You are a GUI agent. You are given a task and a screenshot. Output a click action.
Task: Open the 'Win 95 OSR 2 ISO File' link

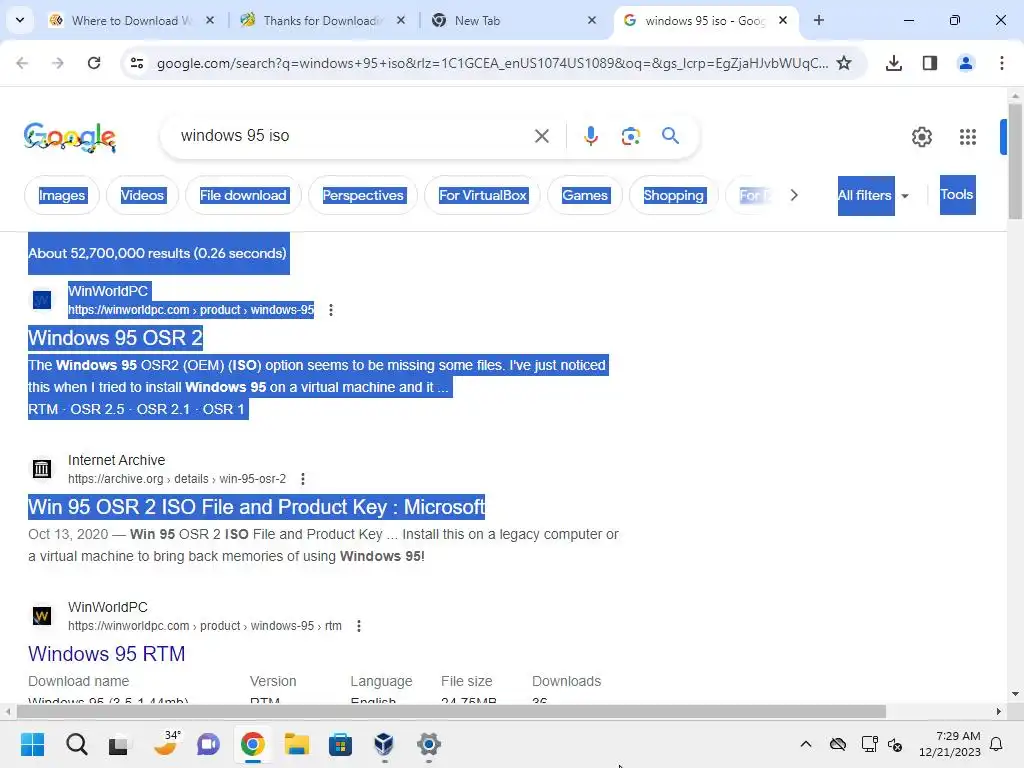(257, 507)
